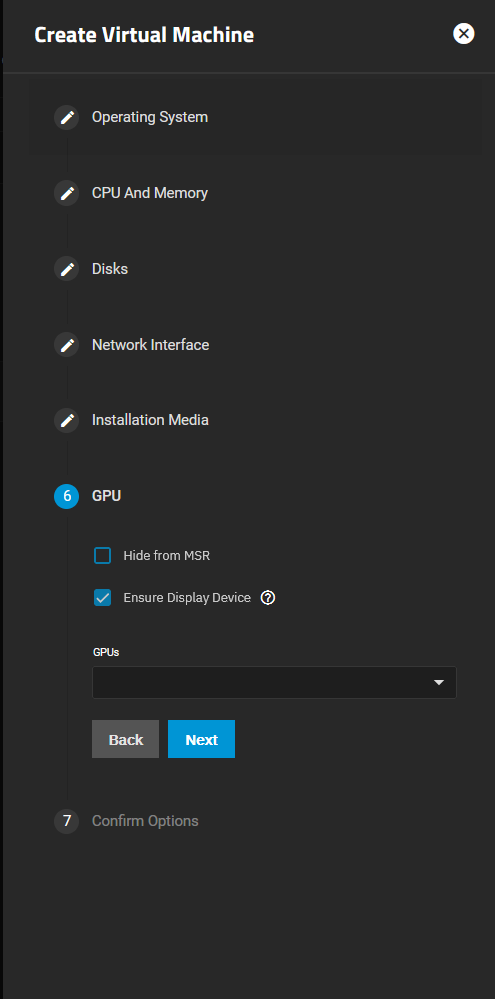Expand the Operating System step label
Screen dimensions: 495x999
tap(150, 117)
